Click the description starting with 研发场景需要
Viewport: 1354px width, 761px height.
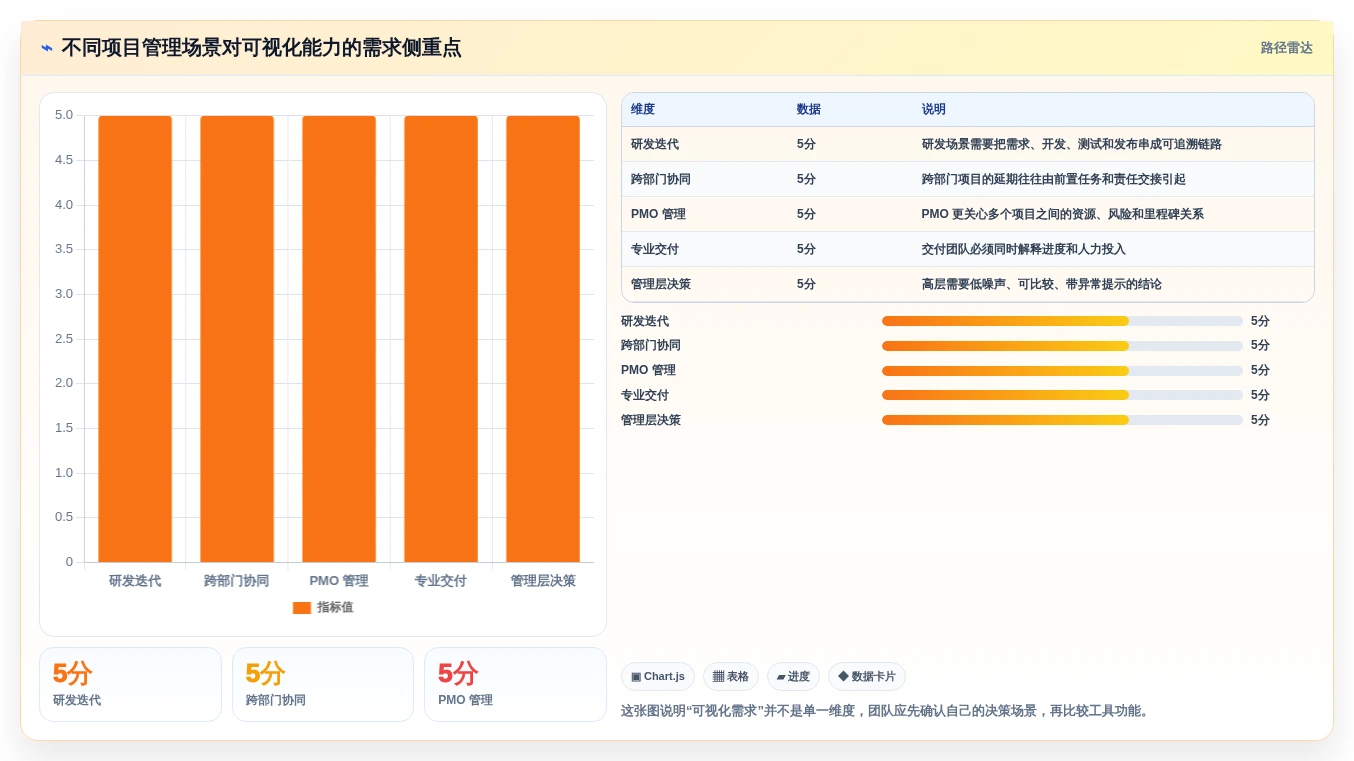[1072, 145]
